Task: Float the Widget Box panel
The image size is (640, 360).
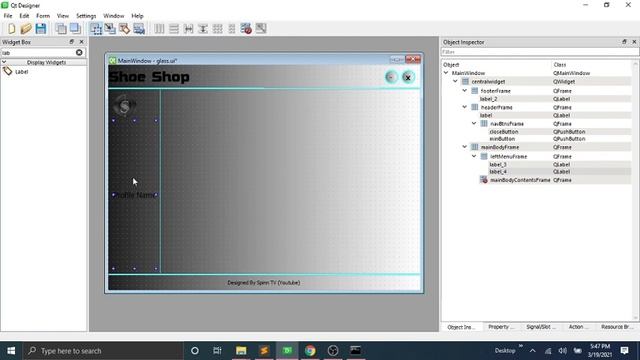Action: point(72,42)
